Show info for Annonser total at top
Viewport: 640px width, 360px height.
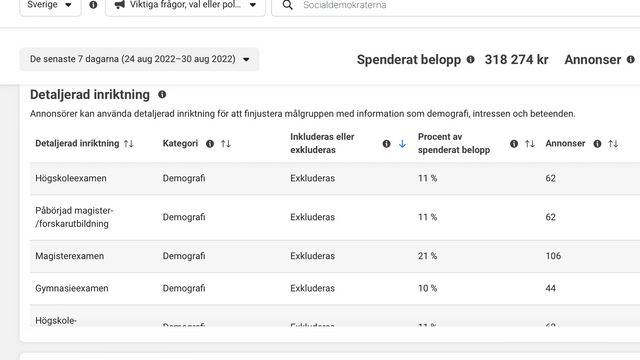(631, 60)
